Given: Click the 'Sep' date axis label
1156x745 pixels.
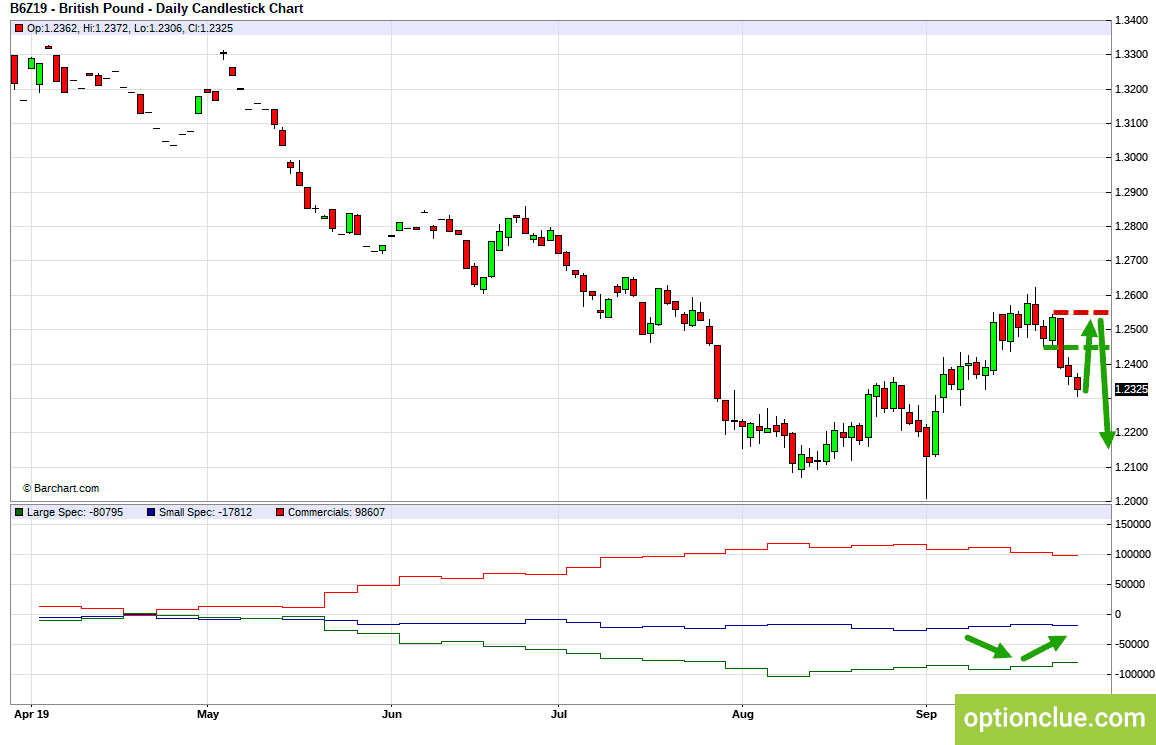Looking at the screenshot, I should (x=926, y=714).
